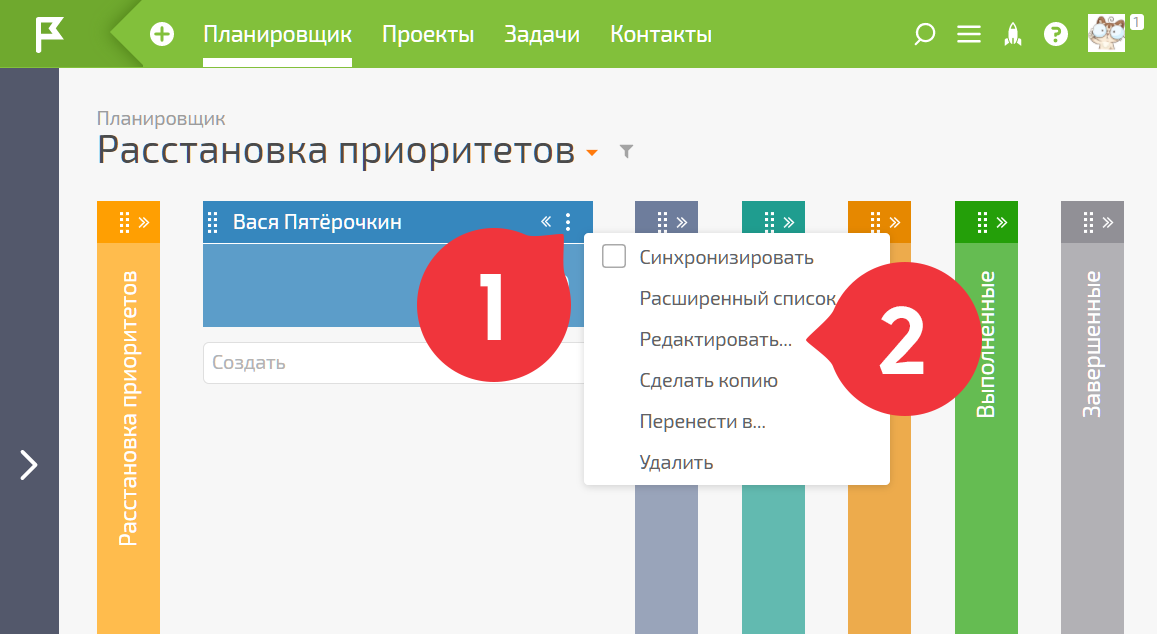
Task: Grab drag handle of Выполненные column
Action: tap(982, 222)
